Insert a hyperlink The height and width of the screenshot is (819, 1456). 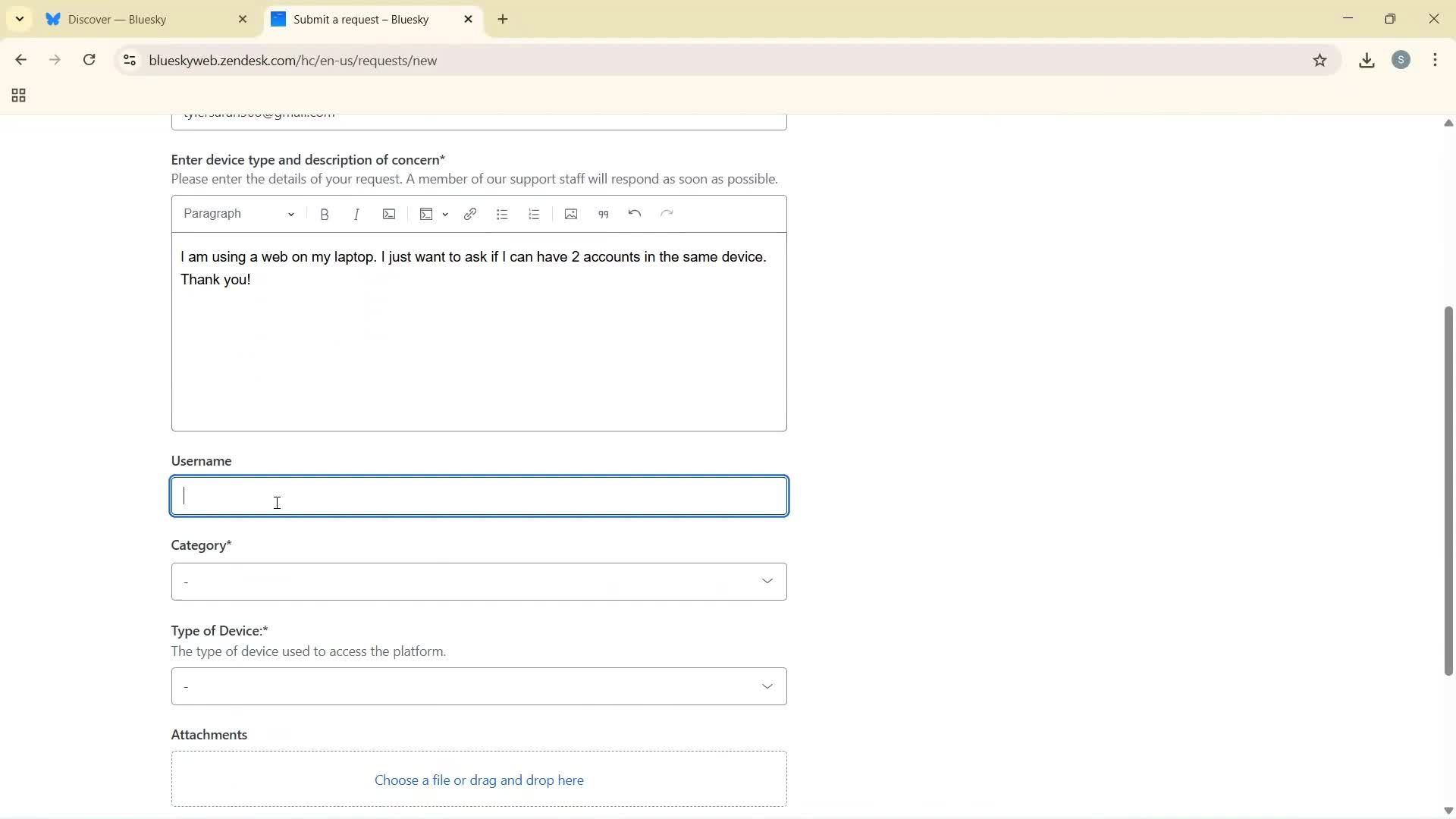point(470,214)
